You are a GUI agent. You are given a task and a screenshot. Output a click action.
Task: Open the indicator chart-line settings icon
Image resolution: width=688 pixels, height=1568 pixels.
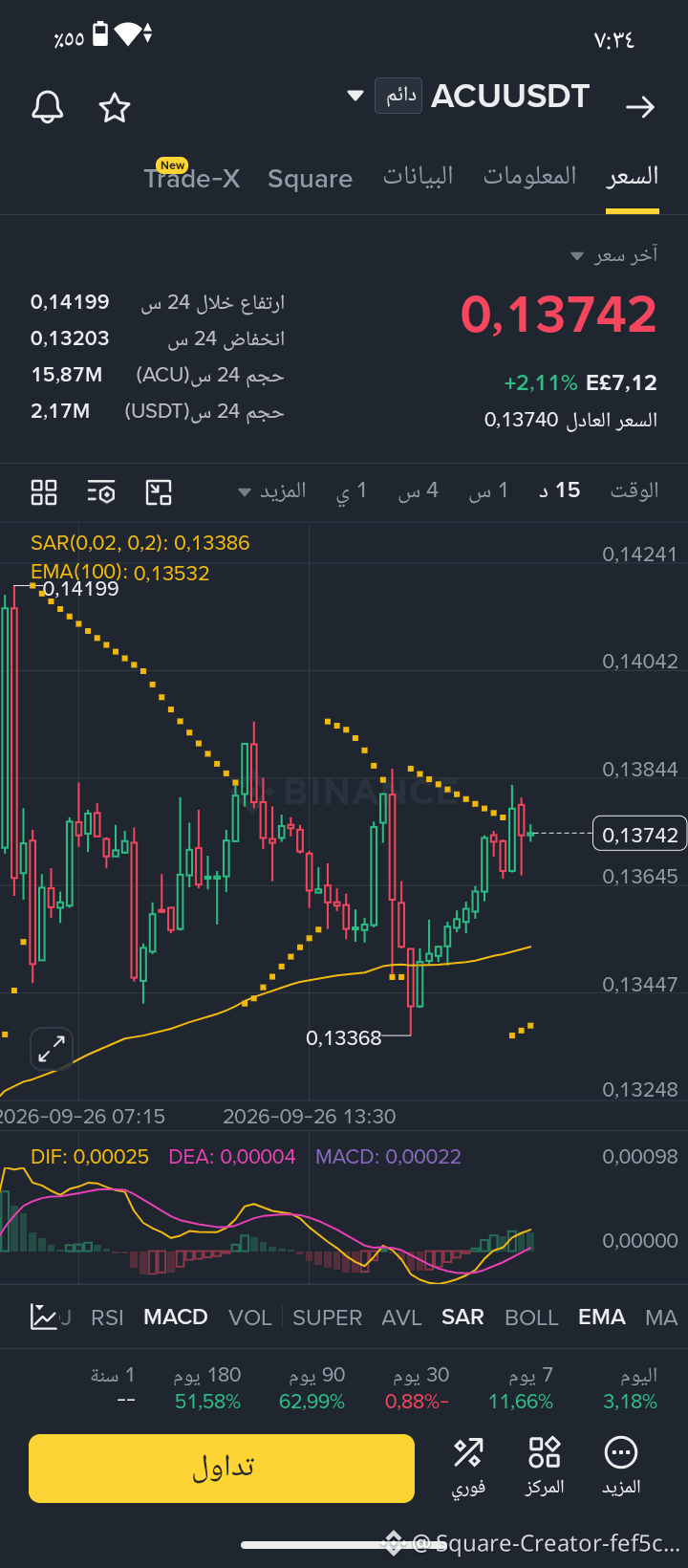(x=44, y=1317)
